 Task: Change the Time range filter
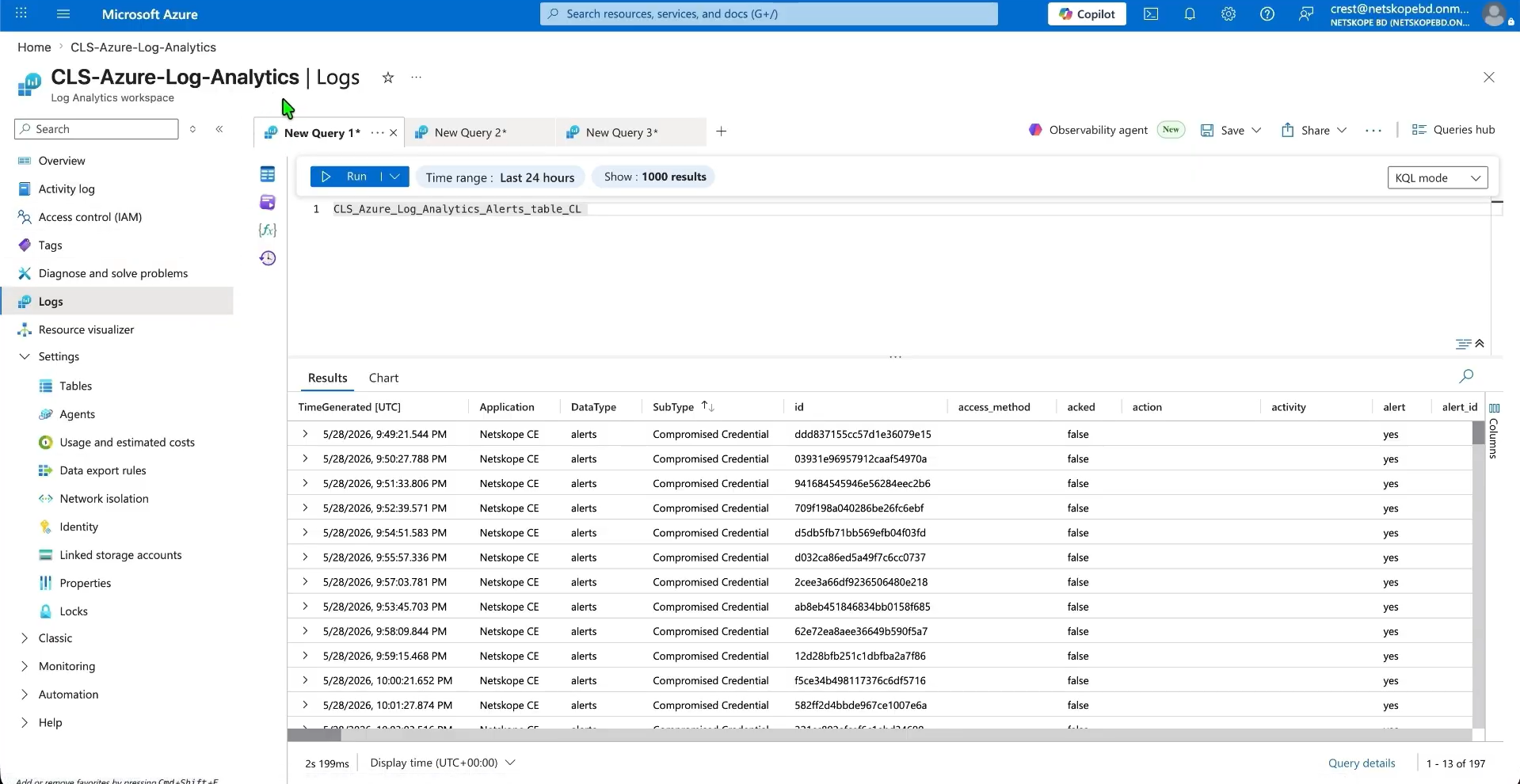point(500,177)
